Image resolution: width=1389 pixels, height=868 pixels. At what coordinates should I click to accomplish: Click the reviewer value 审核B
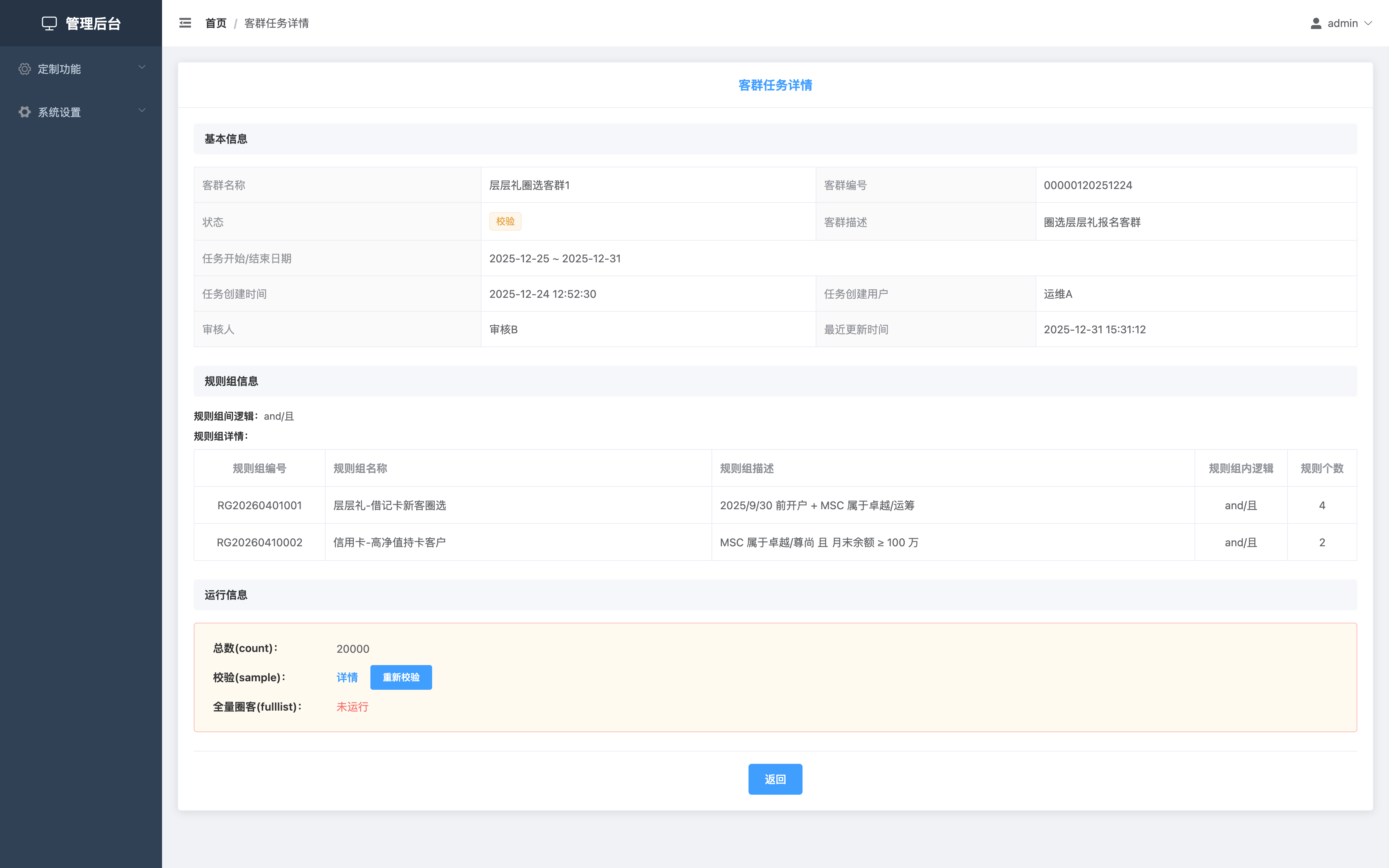pos(504,329)
